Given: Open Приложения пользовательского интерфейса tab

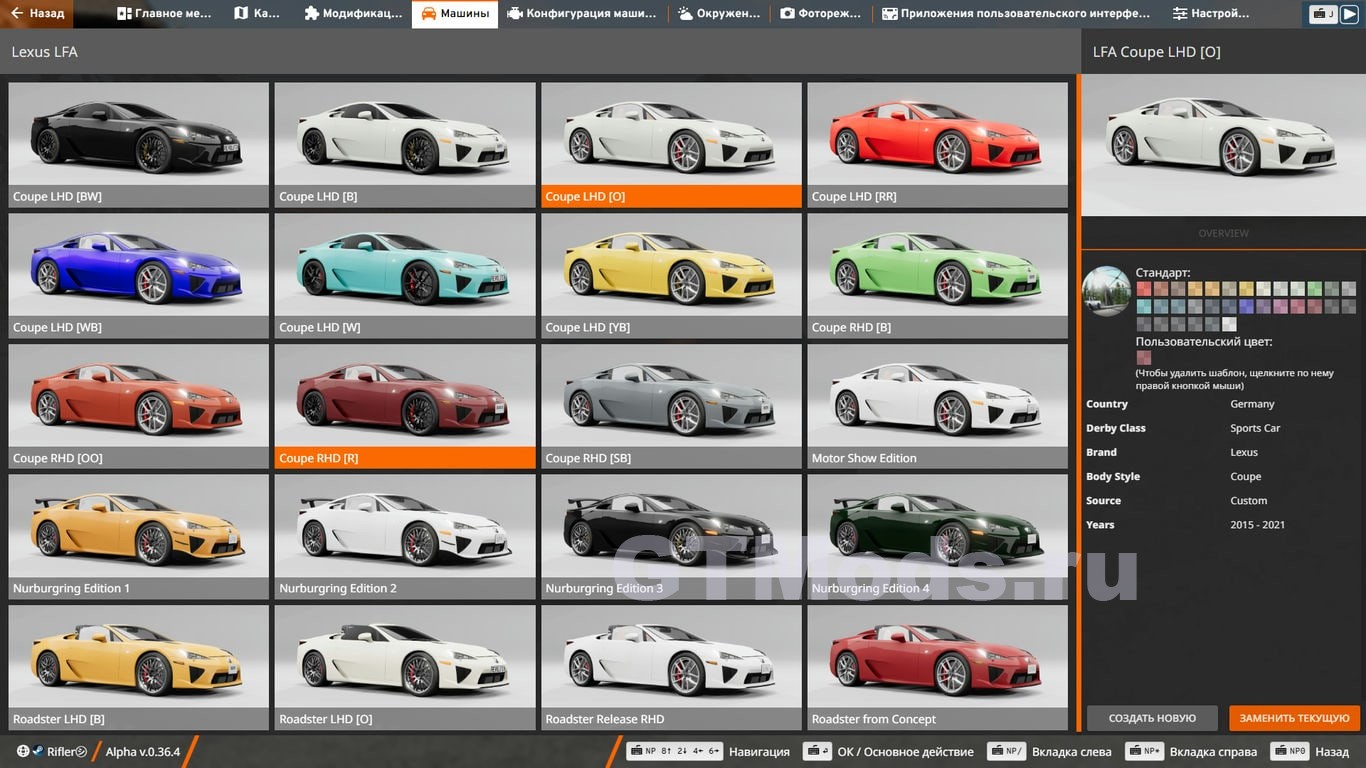Looking at the screenshot, I should click(x=1016, y=14).
